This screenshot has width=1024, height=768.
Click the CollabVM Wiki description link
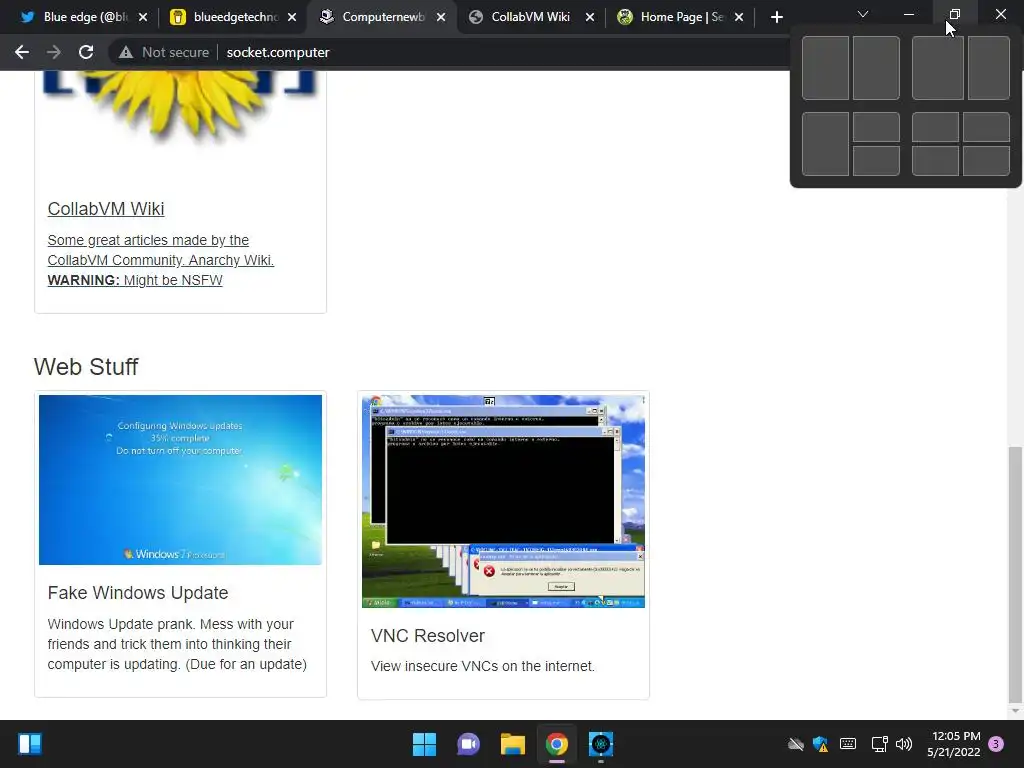[161, 260]
